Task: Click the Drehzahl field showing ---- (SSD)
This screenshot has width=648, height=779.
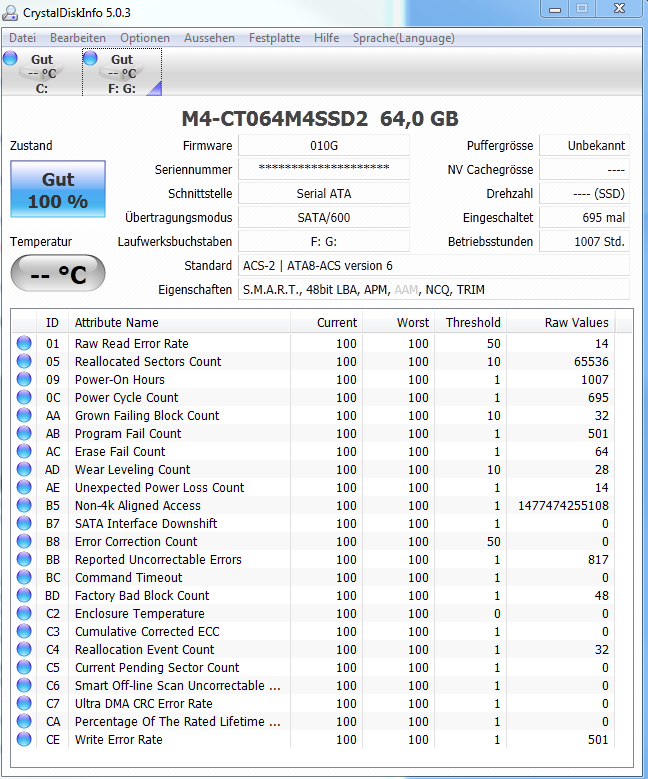Action: (x=584, y=193)
